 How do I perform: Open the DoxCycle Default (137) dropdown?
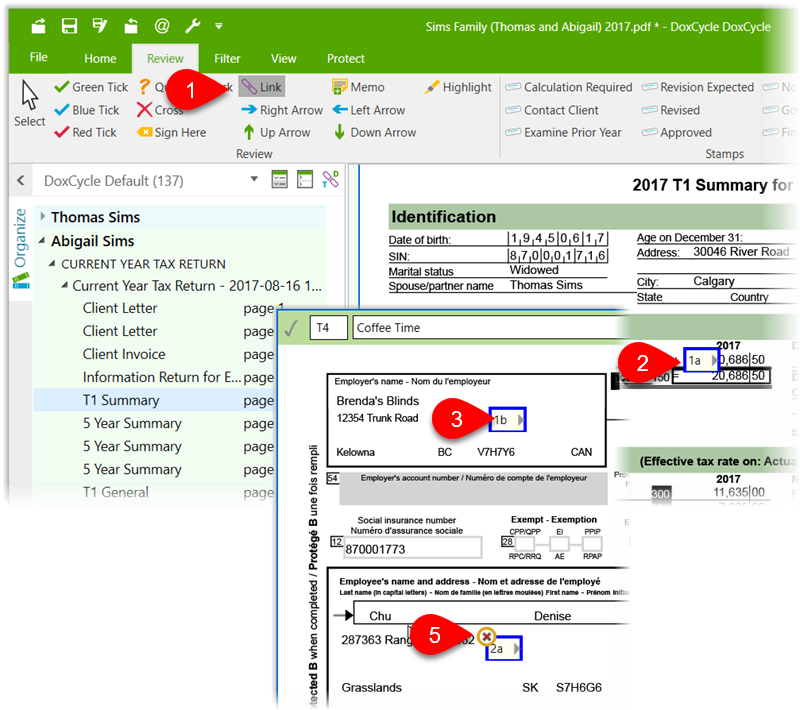pyautogui.click(x=254, y=179)
